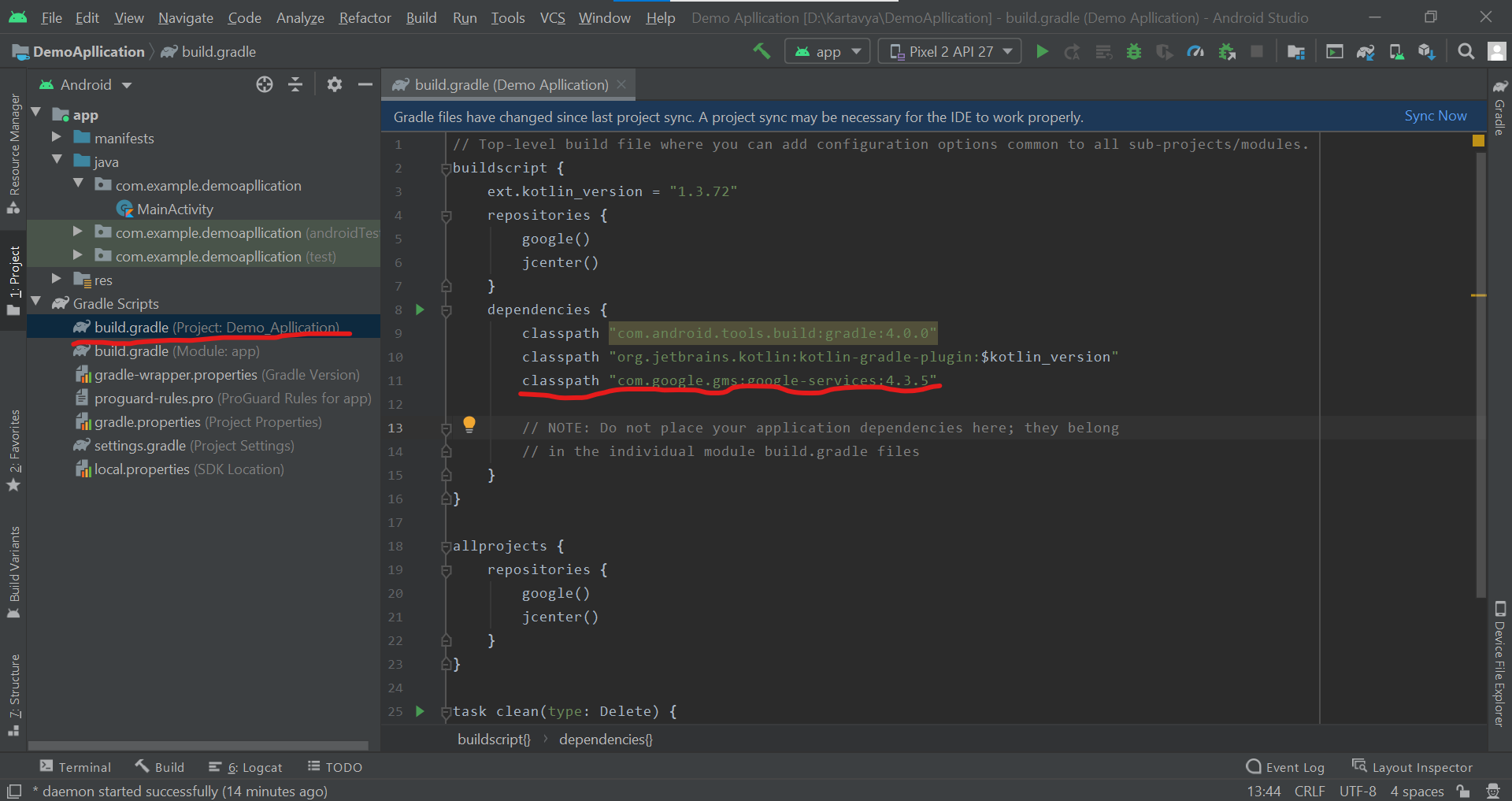The width and height of the screenshot is (1512, 801).
Task: Open the Android project view dropdown
Action: pos(87,84)
